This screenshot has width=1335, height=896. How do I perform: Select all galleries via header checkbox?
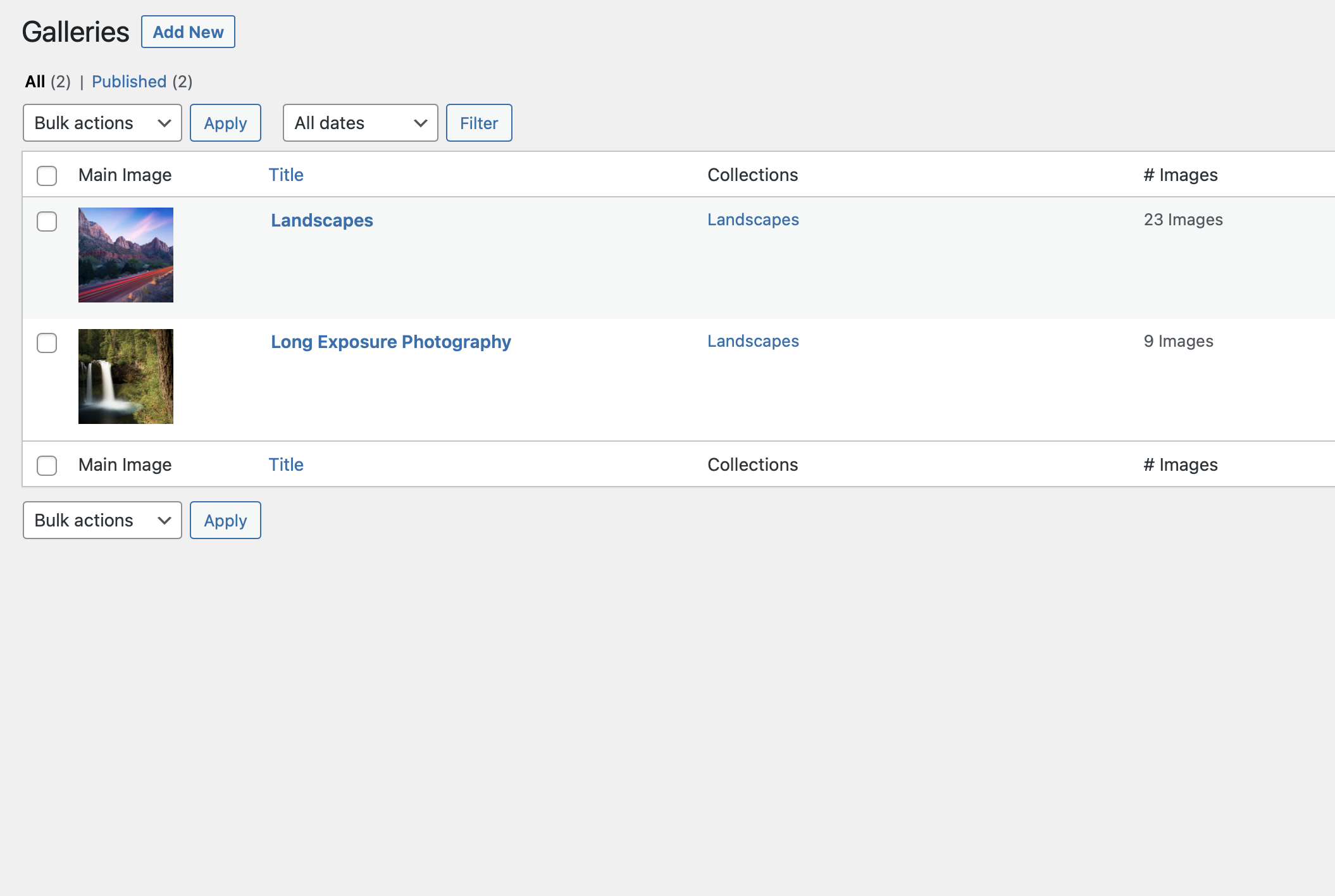tap(47, 176)
